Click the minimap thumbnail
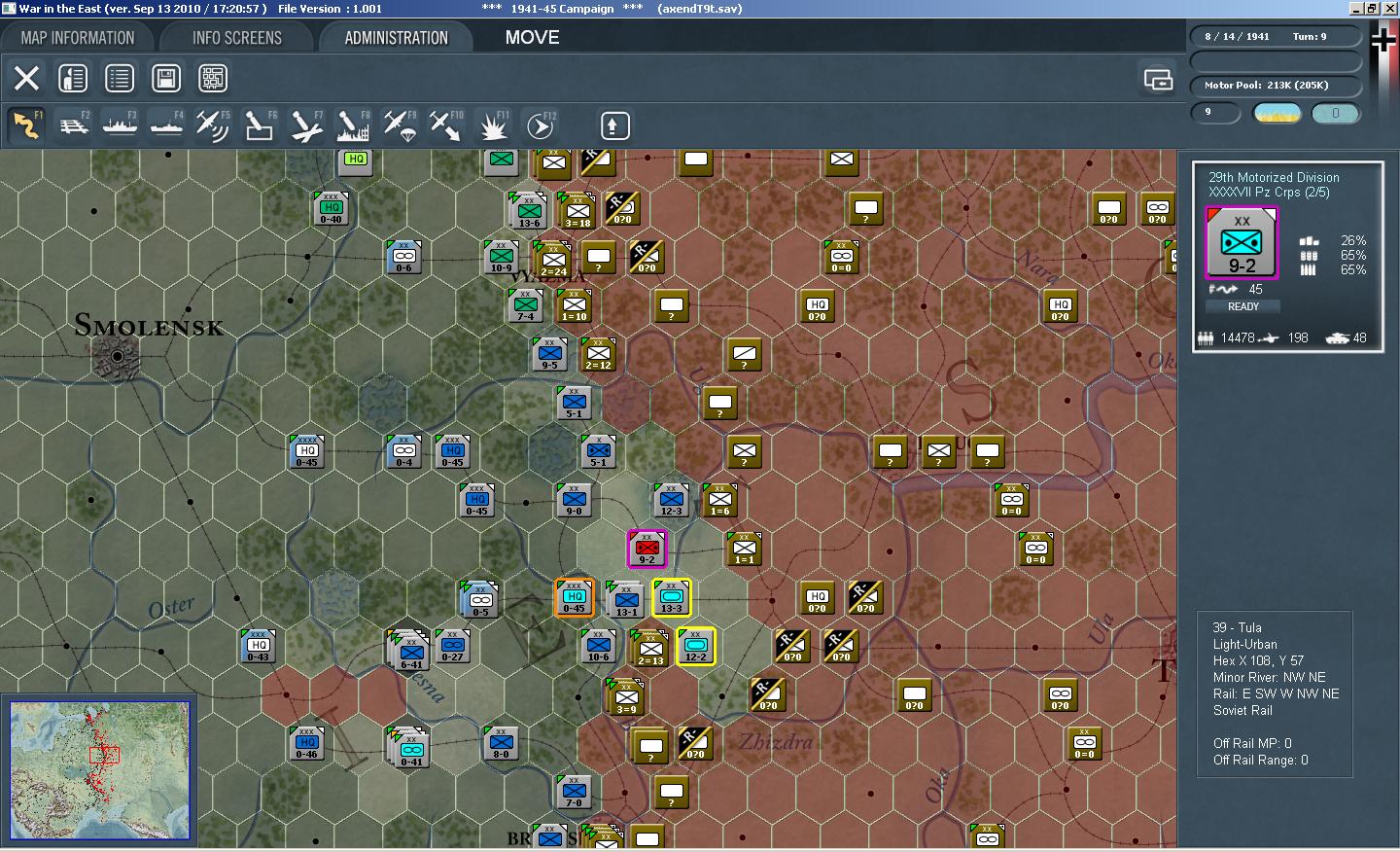This screenshot has height=852, width=1400. [99, 770]
